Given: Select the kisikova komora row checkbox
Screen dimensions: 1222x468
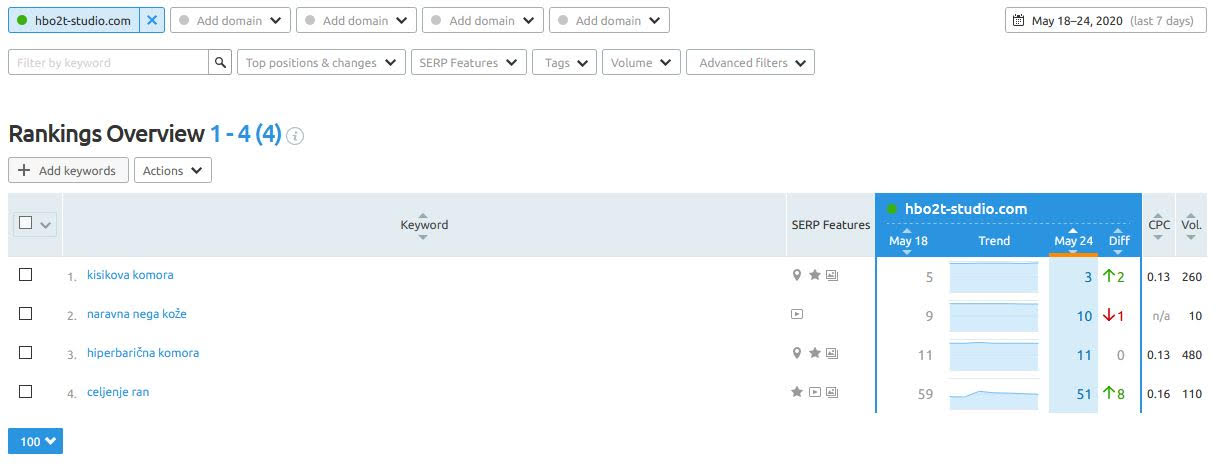Looking at the screenshot, I should (26, 275).
